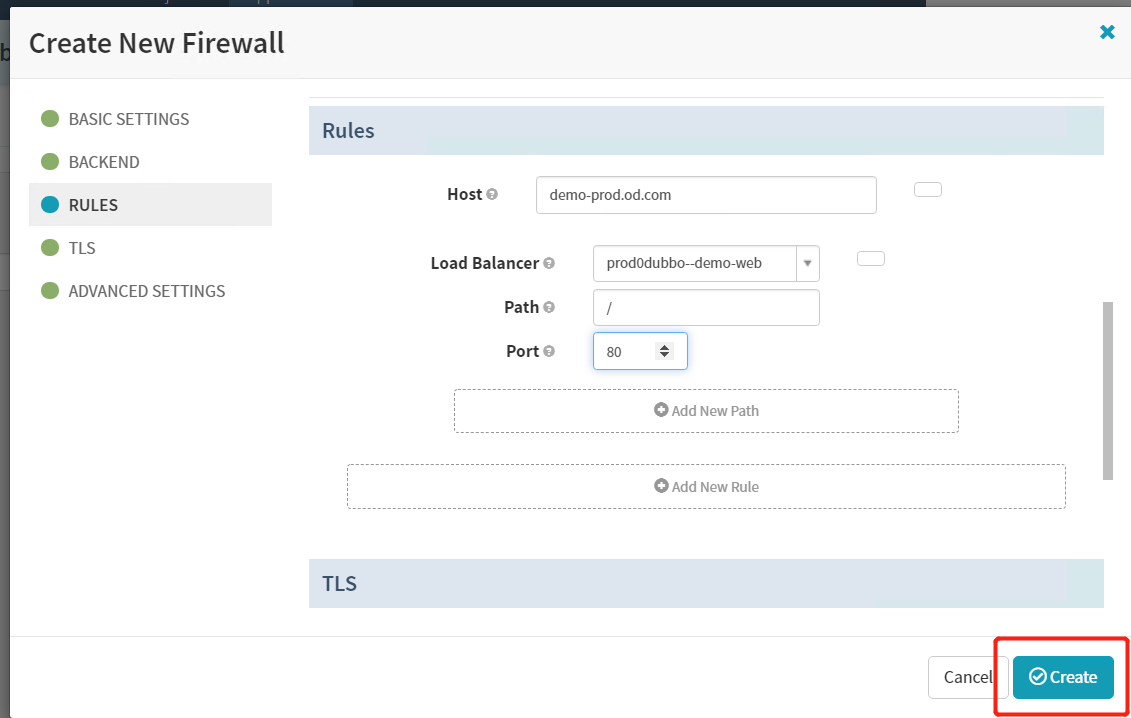The image size is (1131, 718).
Task: Click the dialog's vertical scrollbar
Action: (1107, 390)
